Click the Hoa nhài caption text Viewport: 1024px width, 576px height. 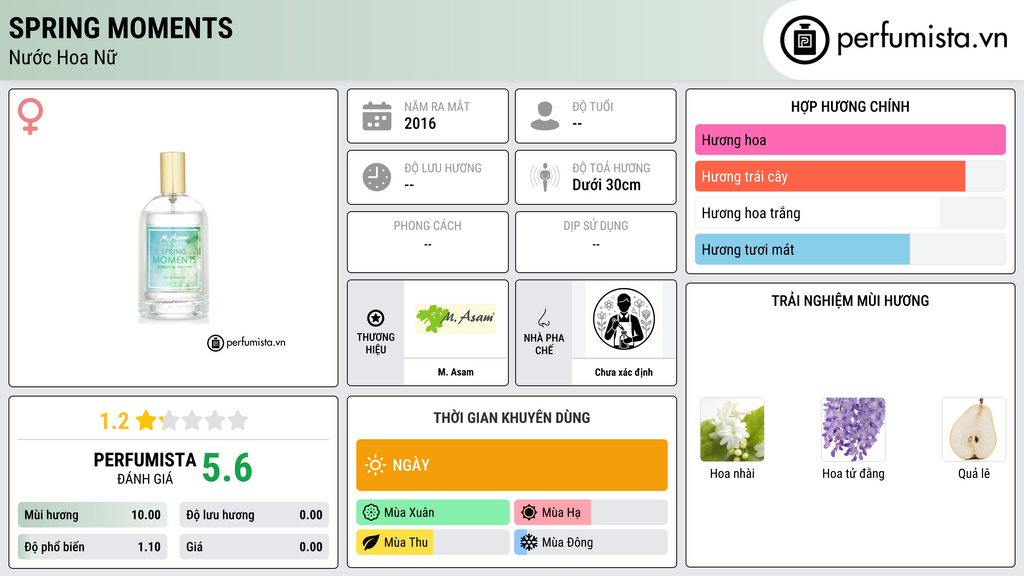(x=732, y=473)
